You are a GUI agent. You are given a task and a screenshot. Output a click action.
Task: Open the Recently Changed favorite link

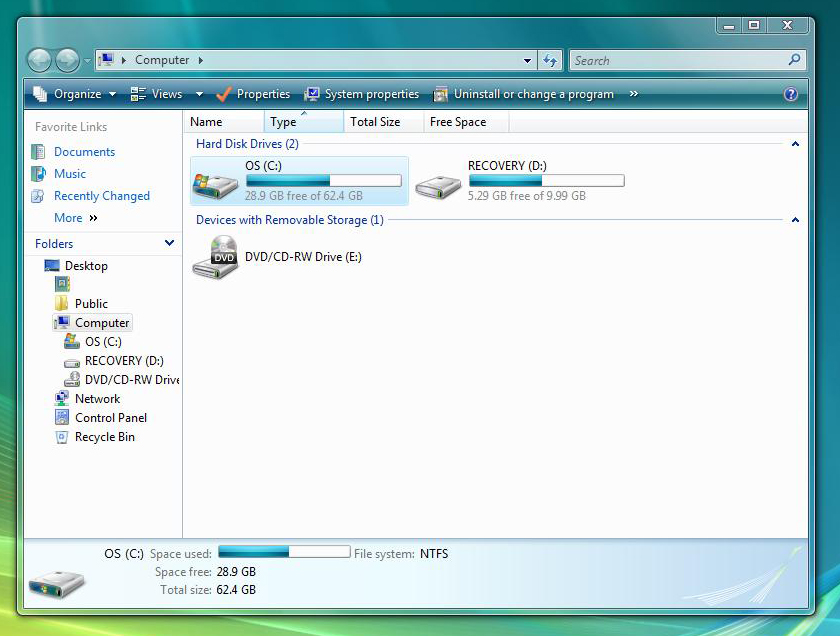coord(102,196)
